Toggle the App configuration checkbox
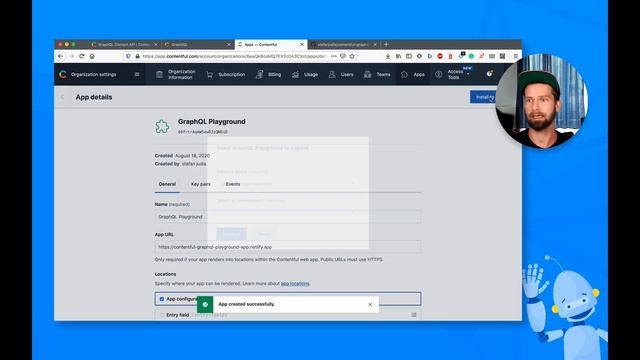Screen dimensions: 640x360 162,299
